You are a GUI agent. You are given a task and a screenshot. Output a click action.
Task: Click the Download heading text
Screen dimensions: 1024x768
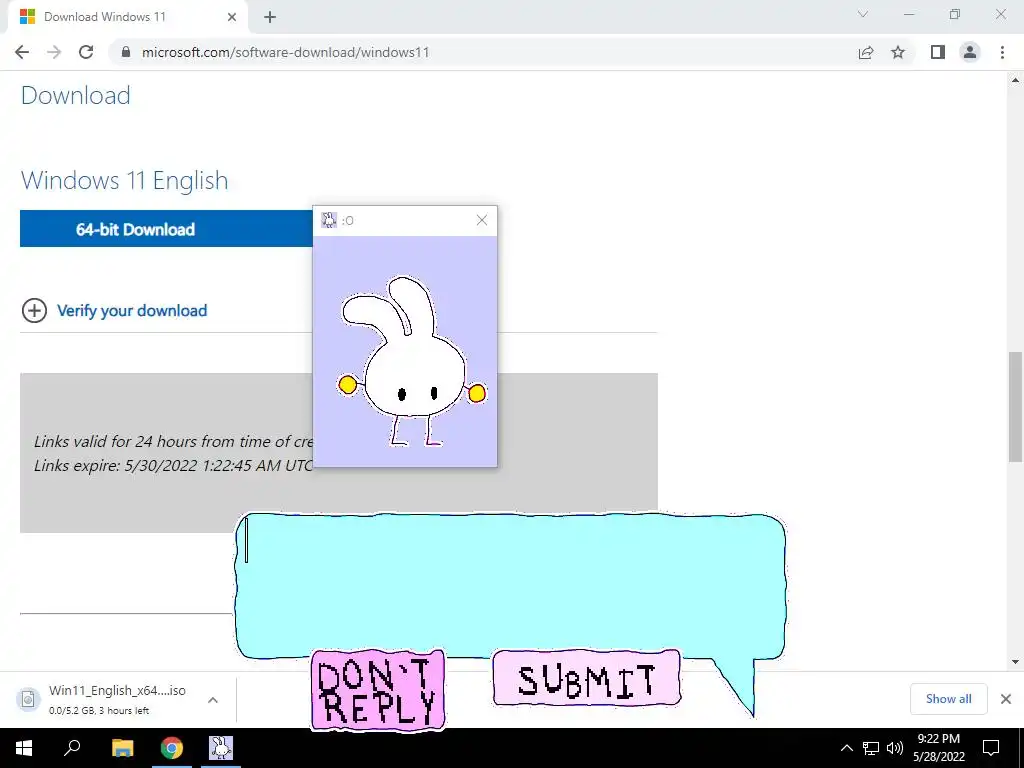[76, 95]
